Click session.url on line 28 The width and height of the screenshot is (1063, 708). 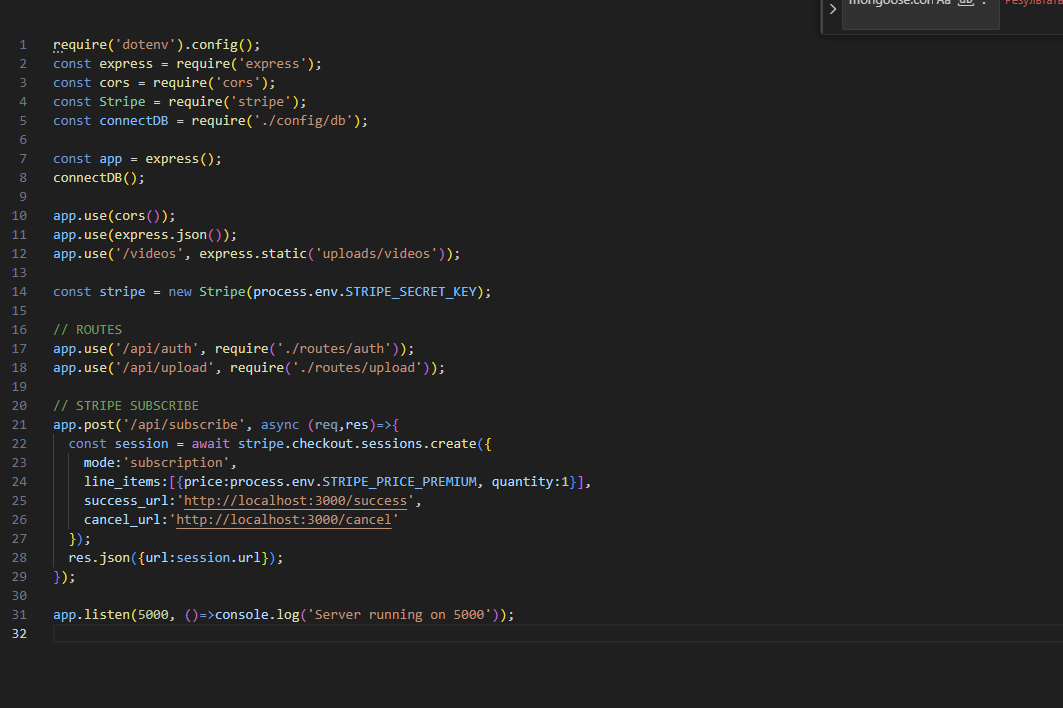218,557
